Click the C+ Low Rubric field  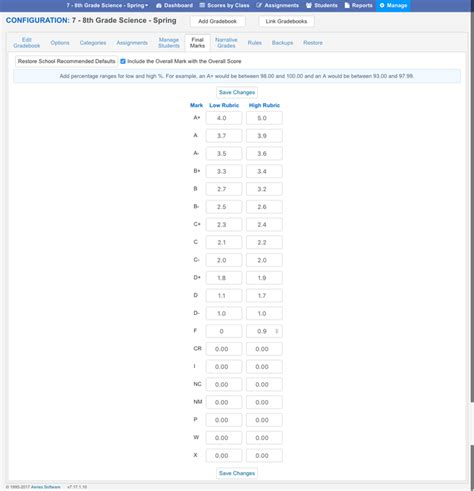click(224, 225)
